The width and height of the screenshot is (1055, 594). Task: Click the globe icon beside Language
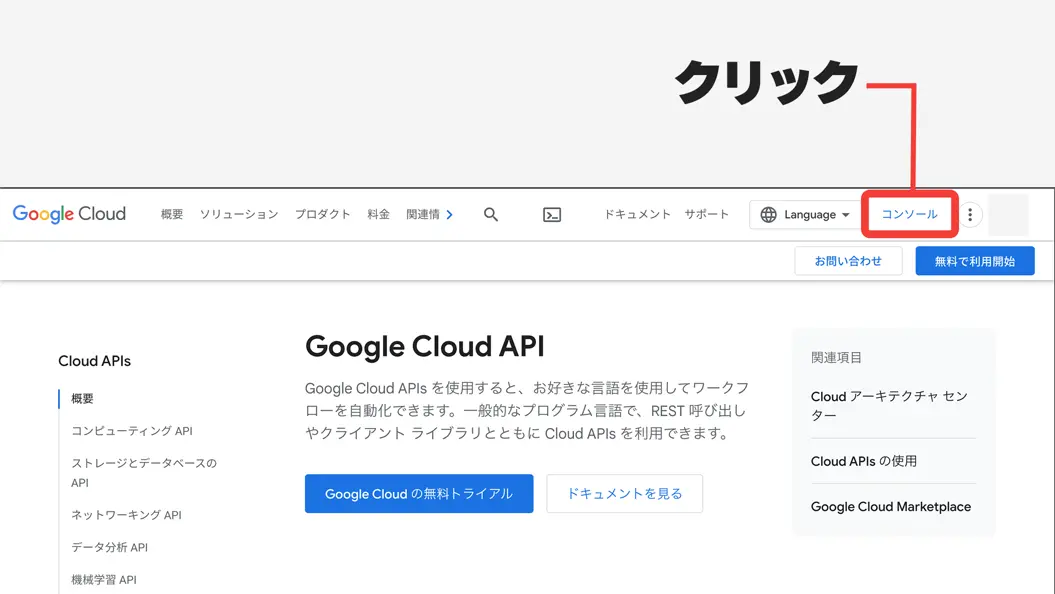[x=768, y=215]
